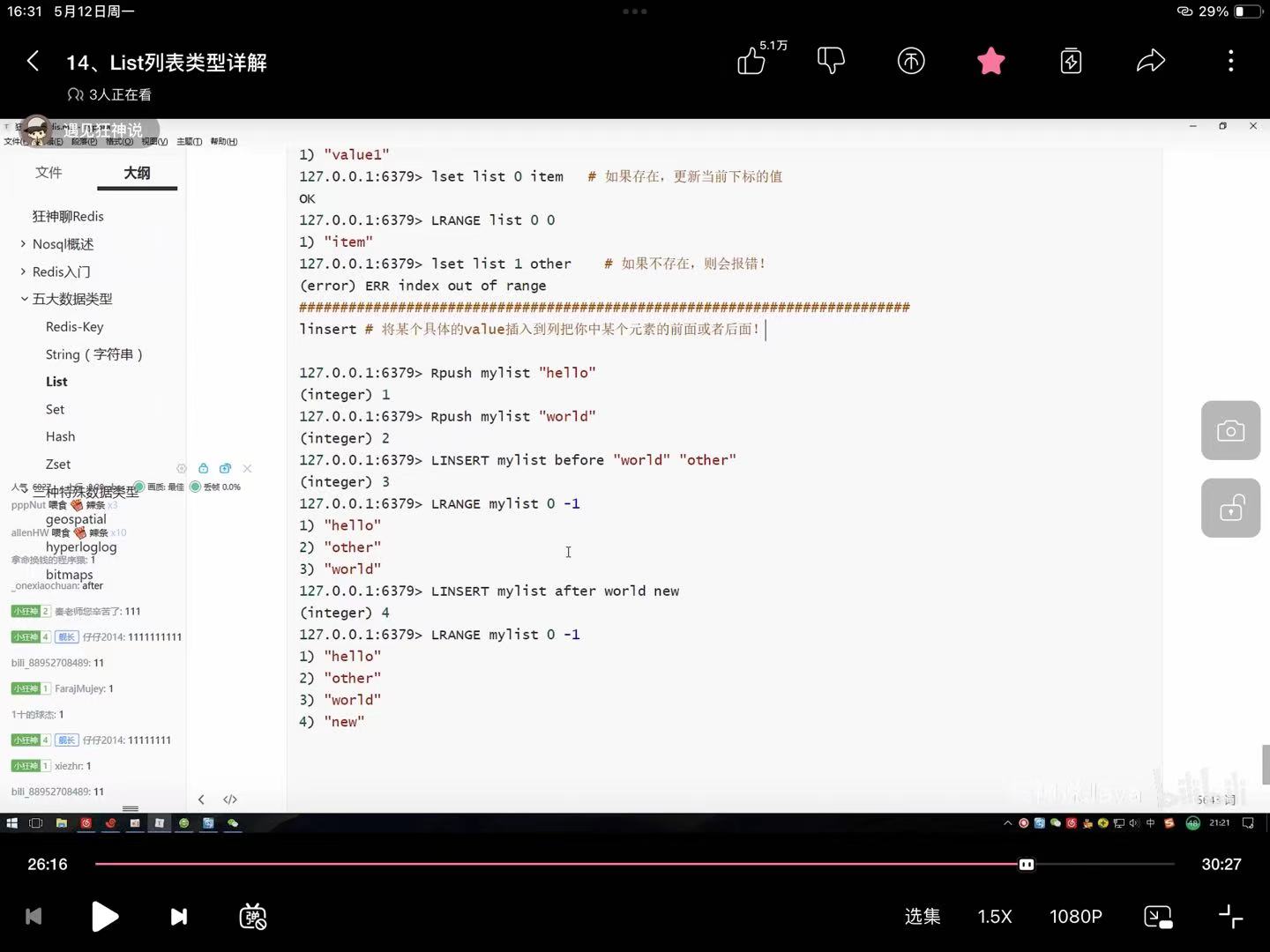The width and height of the screenshot is (1270, 952).
Task: Open Typora taskbar icon
Action: (160, 823)
